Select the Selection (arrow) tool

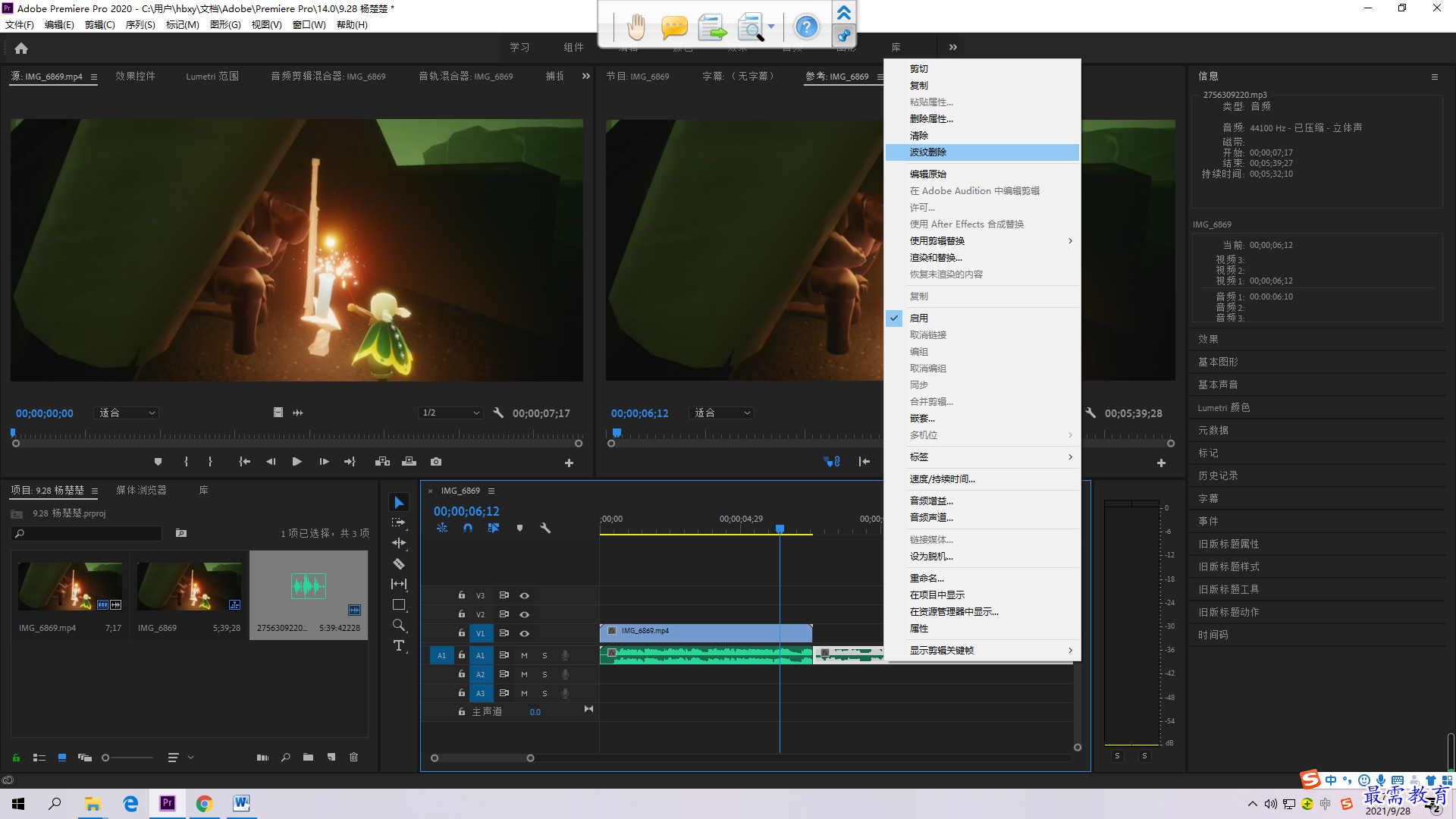pyautogui.click(x=399, y=502)
